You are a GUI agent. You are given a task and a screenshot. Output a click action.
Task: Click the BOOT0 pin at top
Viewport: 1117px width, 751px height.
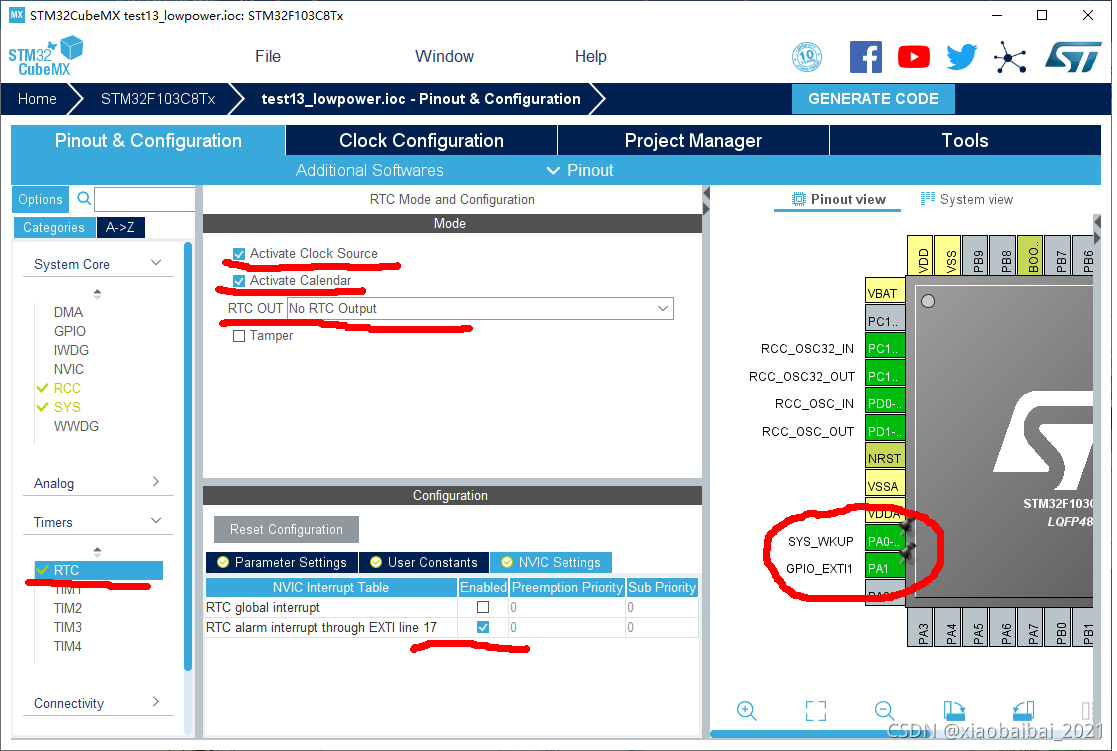pyautogui.click(x=1032, y=255)
